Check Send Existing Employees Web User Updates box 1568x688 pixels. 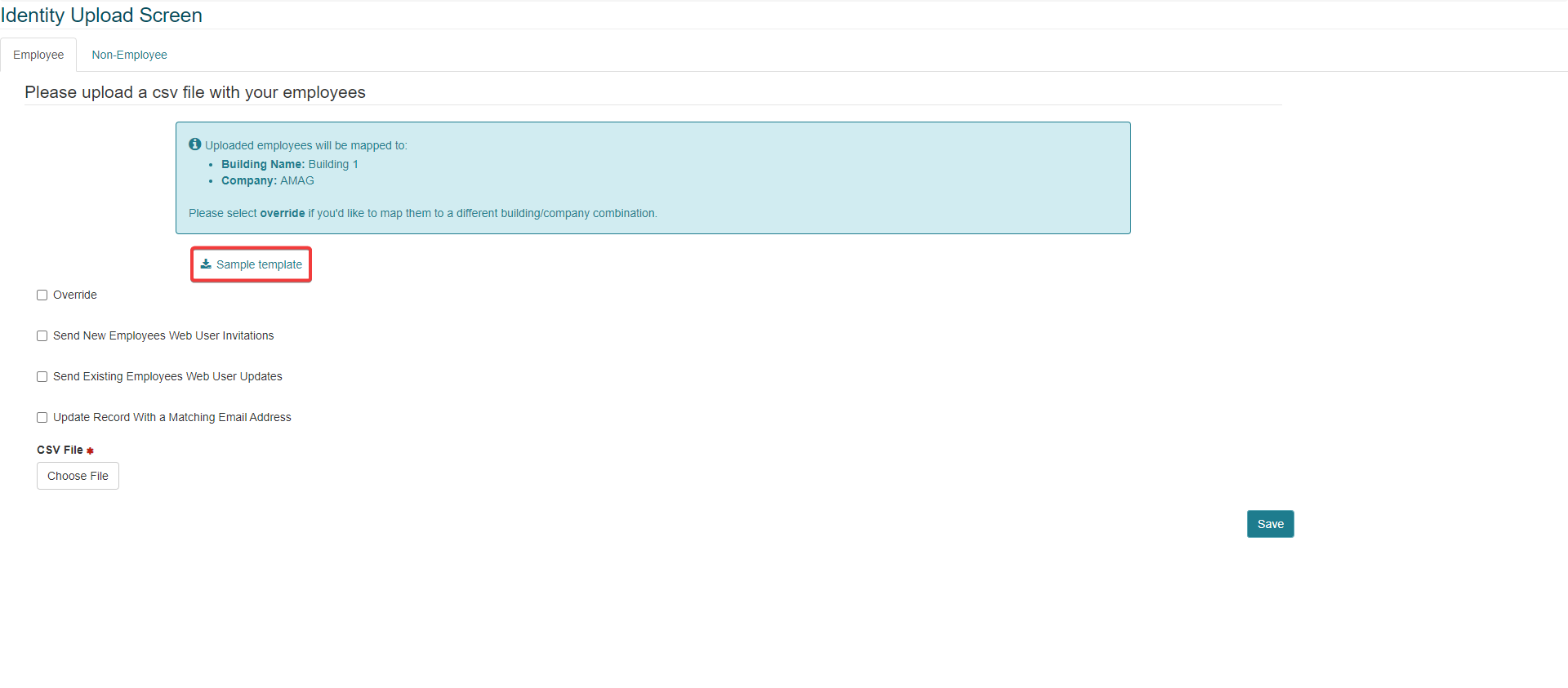(x=42, y=377)
